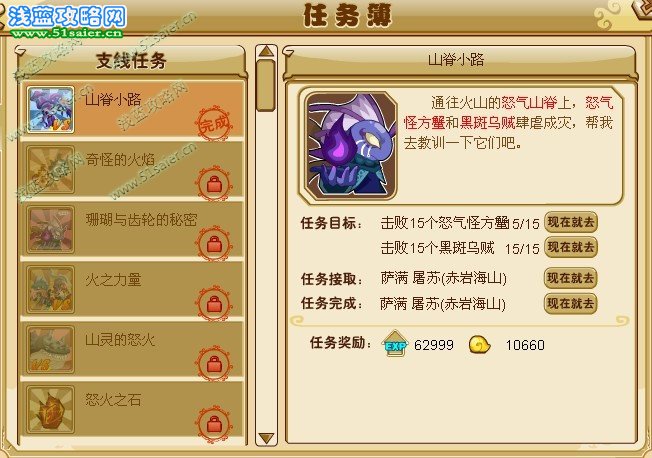
Task: Click the EXP reward house icon
Action: click(395, 343)
